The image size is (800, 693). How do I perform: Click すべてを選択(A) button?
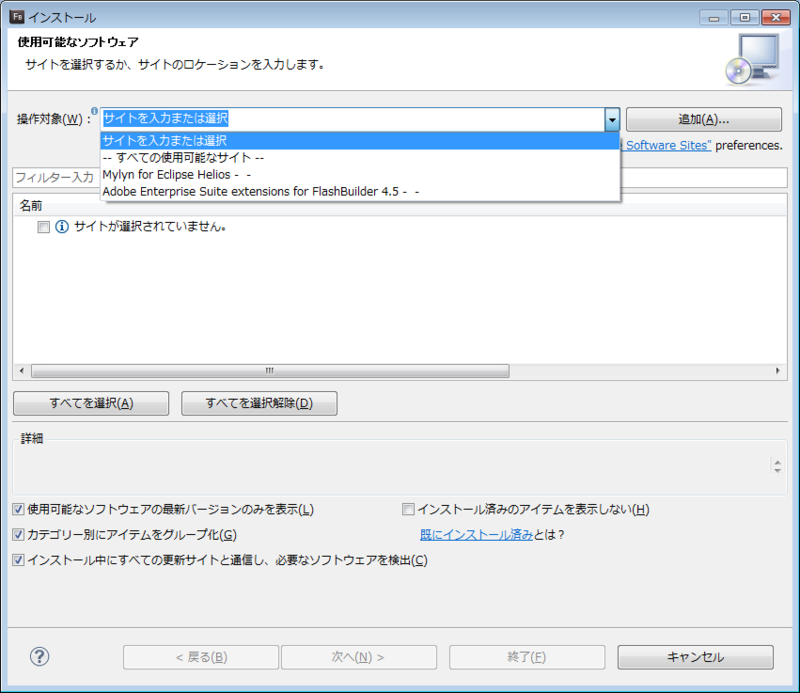91,403
